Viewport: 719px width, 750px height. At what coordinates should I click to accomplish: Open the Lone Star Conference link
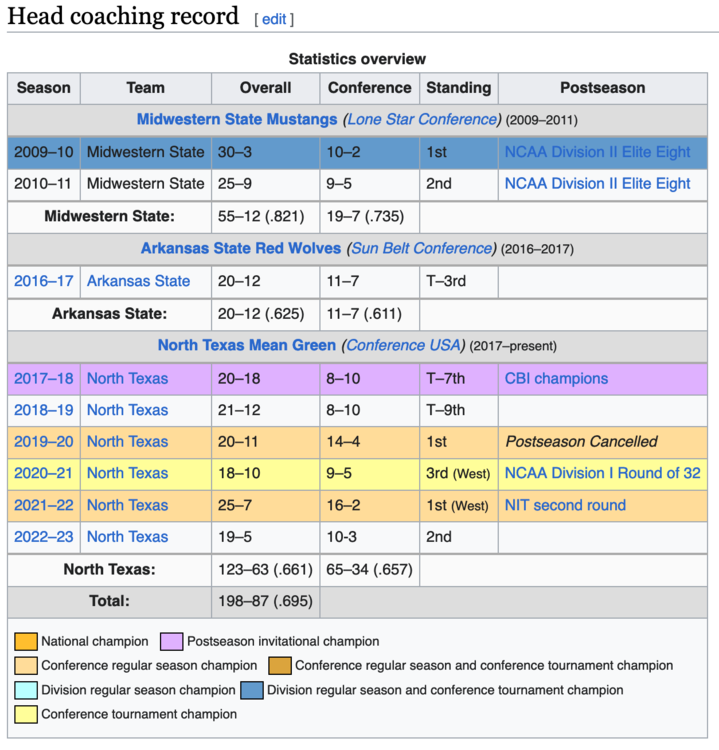(421, 119)
